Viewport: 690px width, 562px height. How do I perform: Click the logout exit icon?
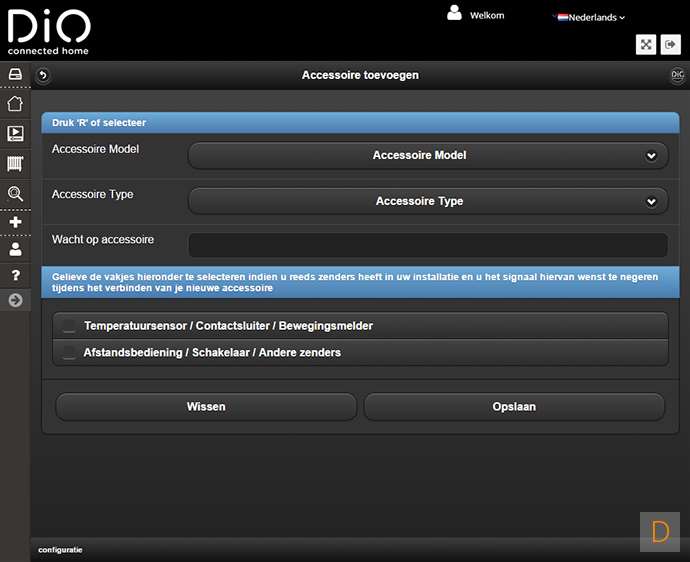point(671,44)
